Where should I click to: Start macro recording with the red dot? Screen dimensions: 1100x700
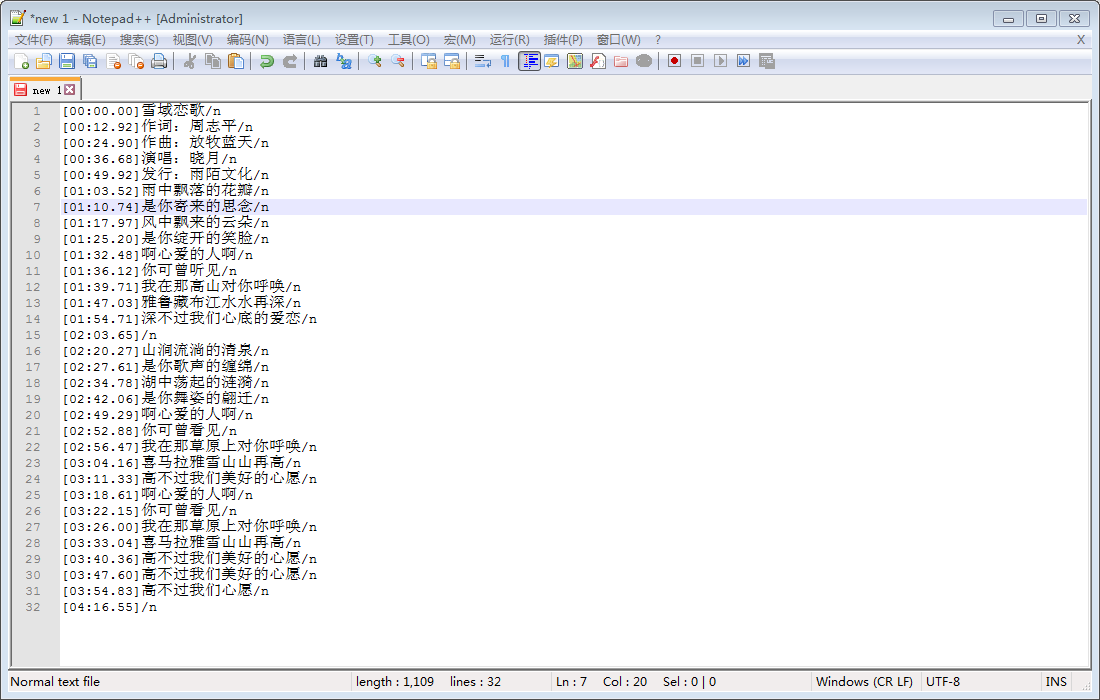[674, 61]
